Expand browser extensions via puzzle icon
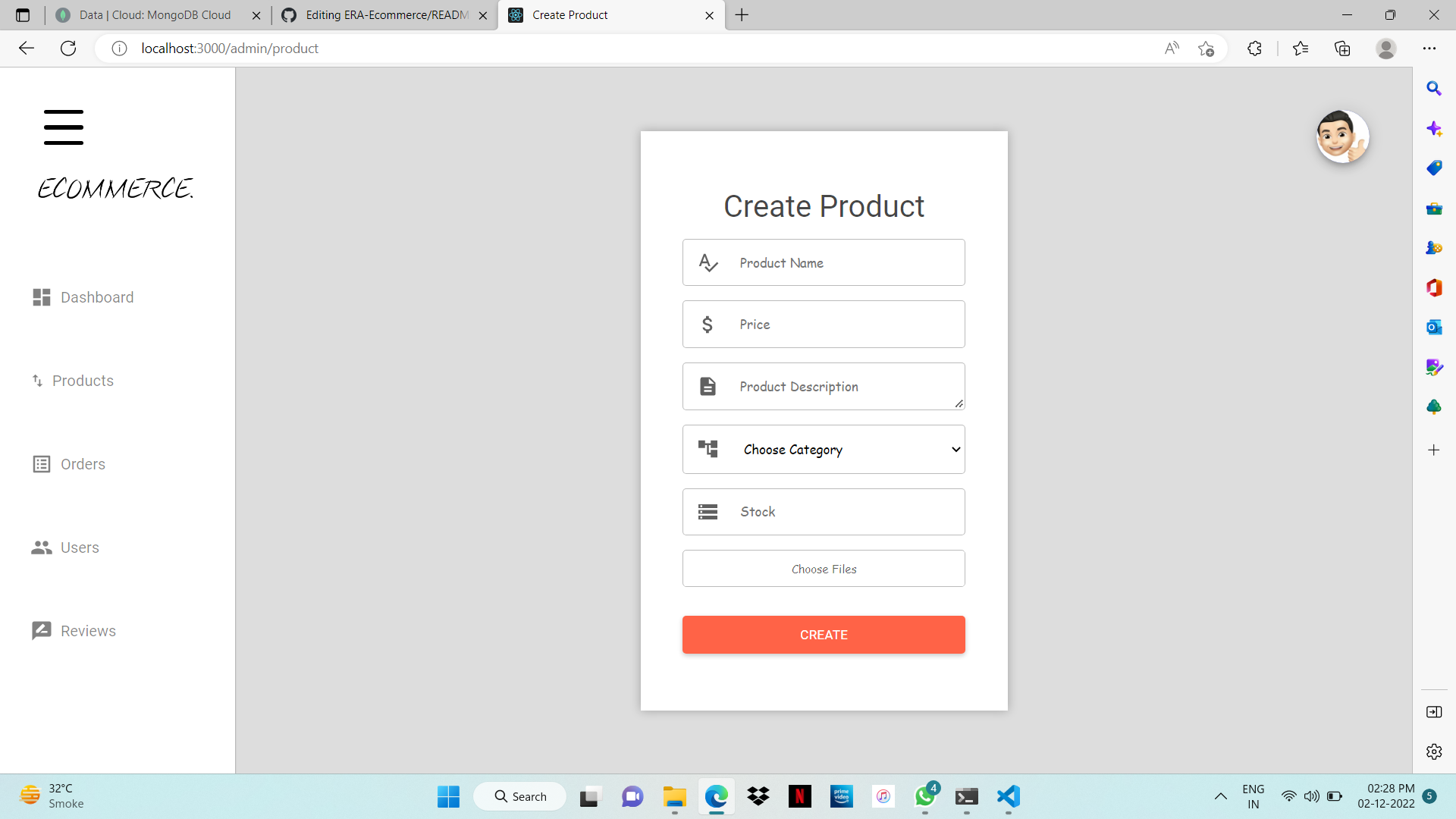This screenshot has height=819, width=1456. point(1254,48)
